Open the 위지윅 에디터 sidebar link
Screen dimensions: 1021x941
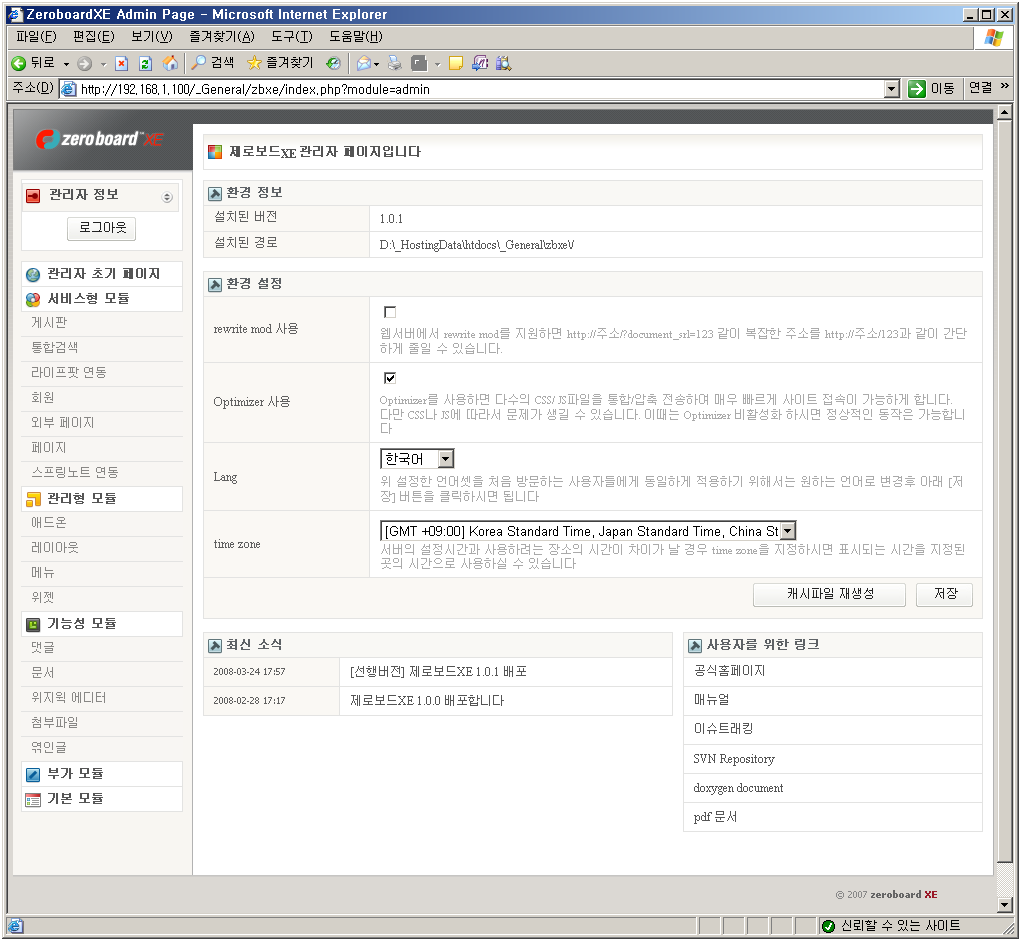pos(68,698)
